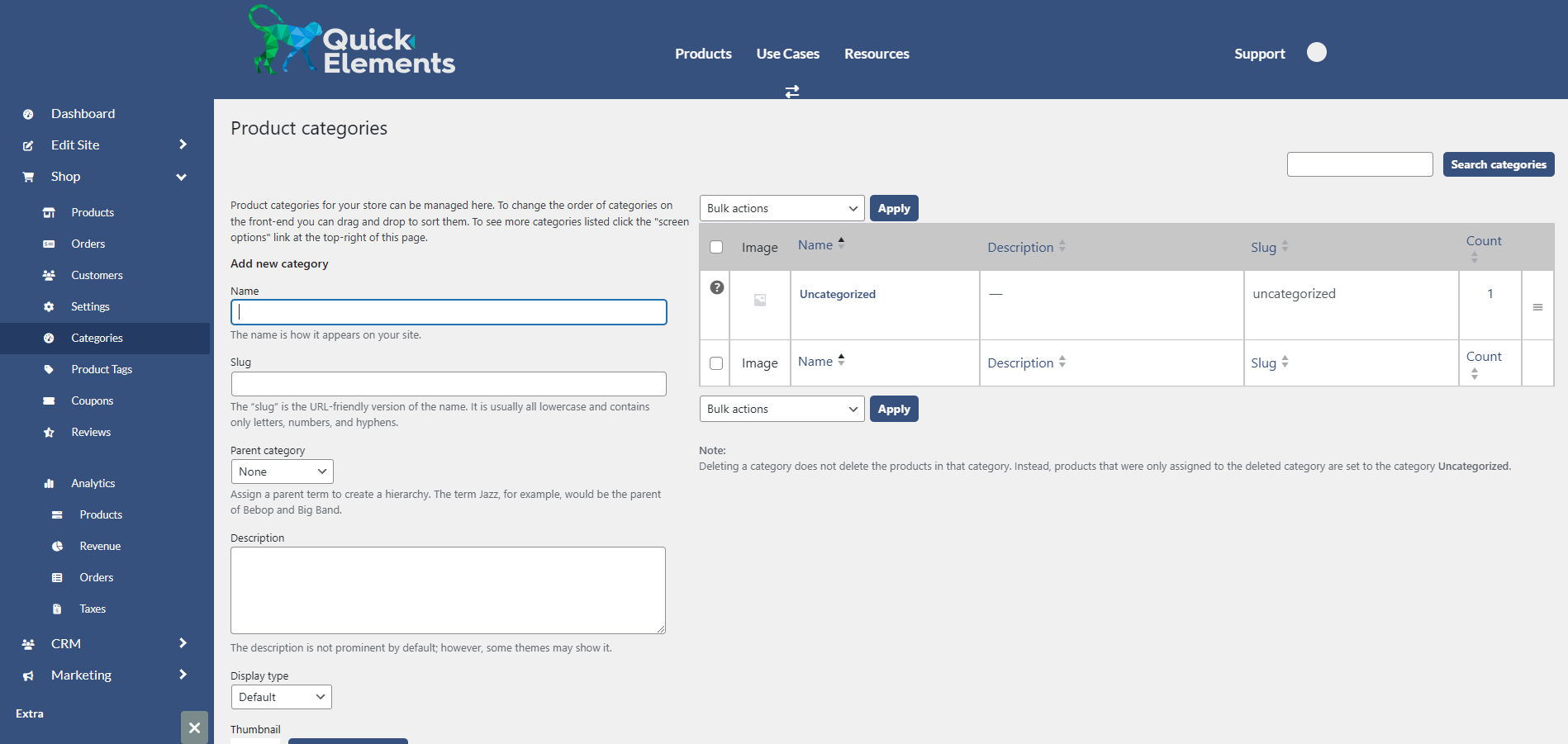Click the Search categories button

(x=1498, y=164)
